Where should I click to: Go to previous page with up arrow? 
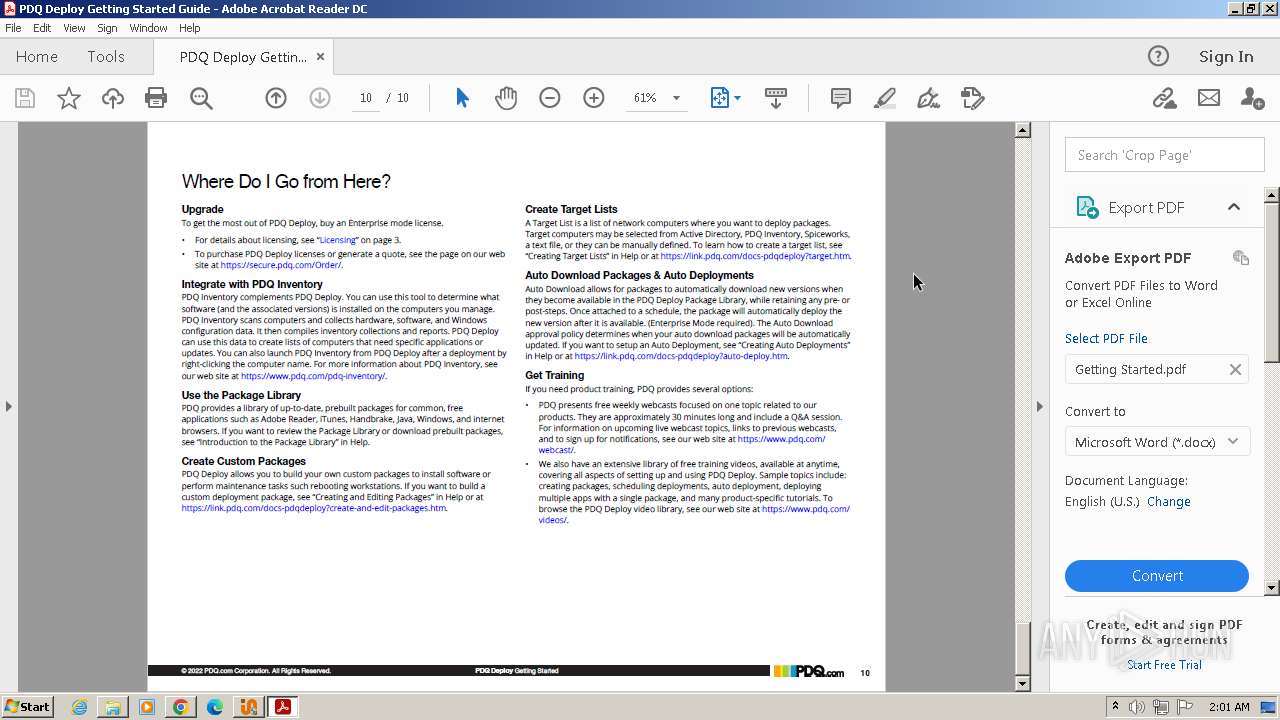tap(276, 98)
